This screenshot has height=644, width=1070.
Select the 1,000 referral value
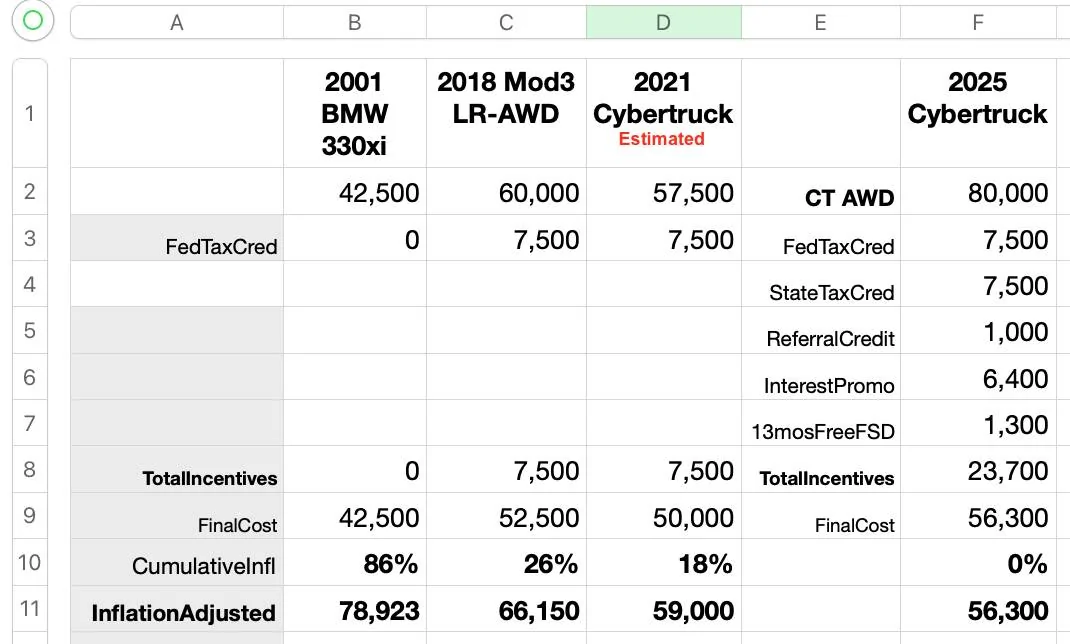(978, 330)
